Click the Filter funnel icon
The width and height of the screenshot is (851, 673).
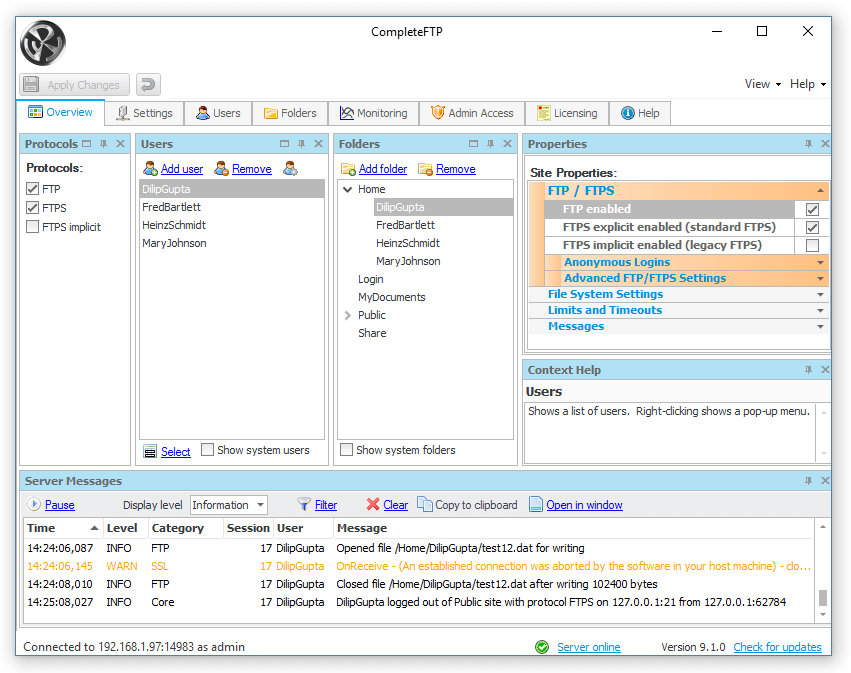[x=304, y=505]
